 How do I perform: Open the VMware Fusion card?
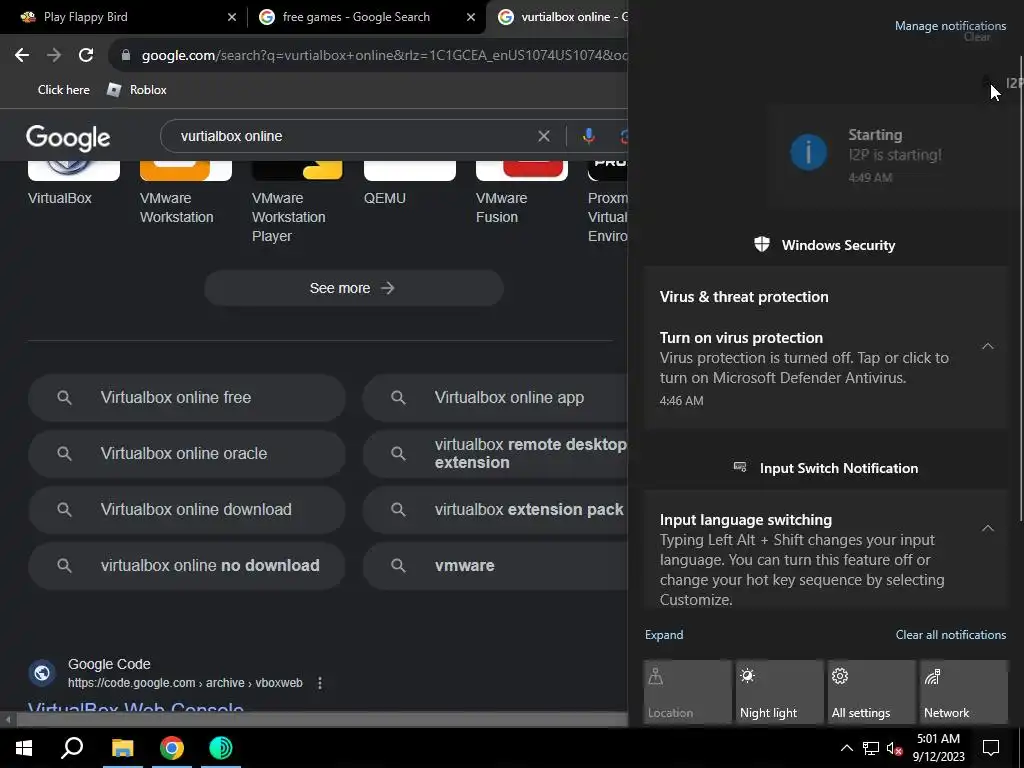tap(521, 193)
